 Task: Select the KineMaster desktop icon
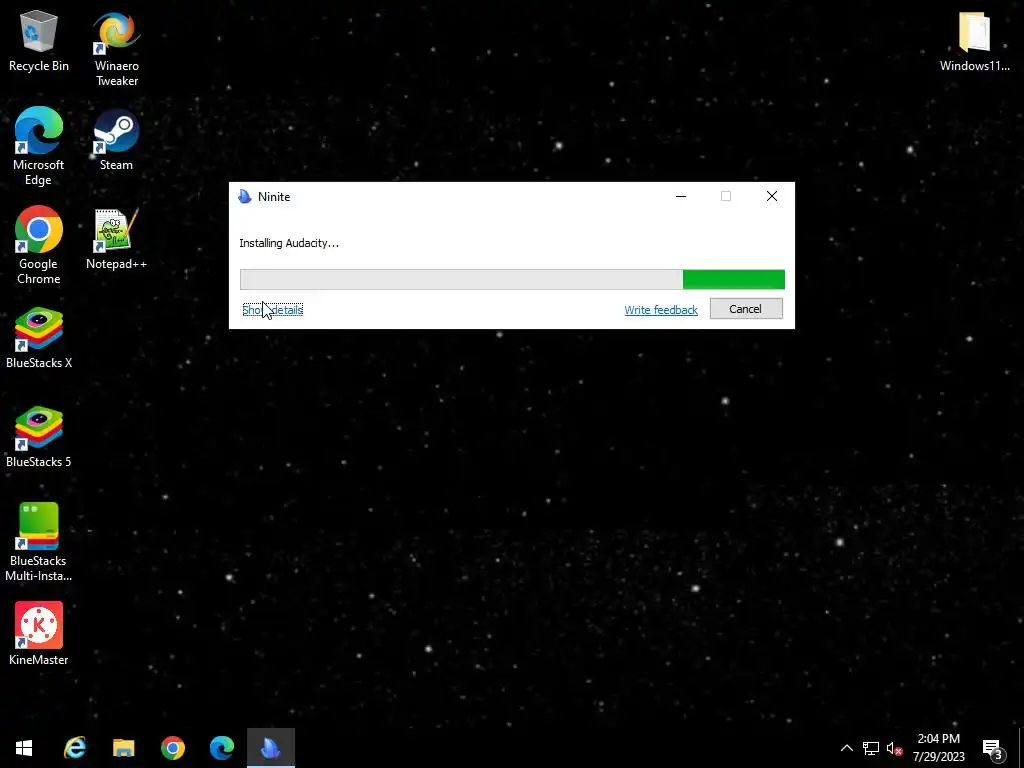(x=39, y=634)
